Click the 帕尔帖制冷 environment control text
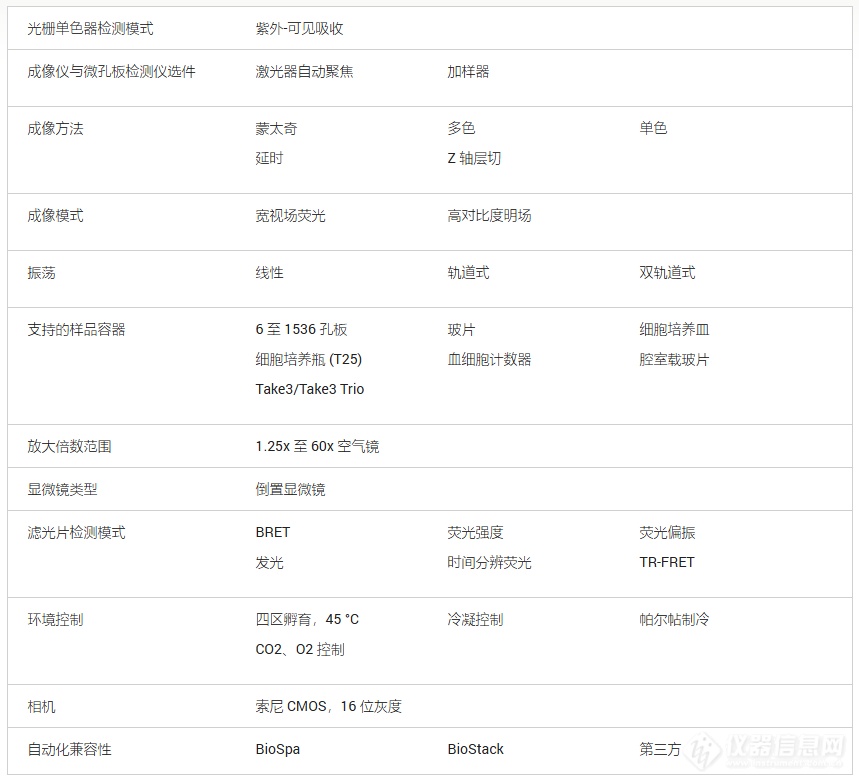This screenshot has width=859, height=784. pos(674,620)
